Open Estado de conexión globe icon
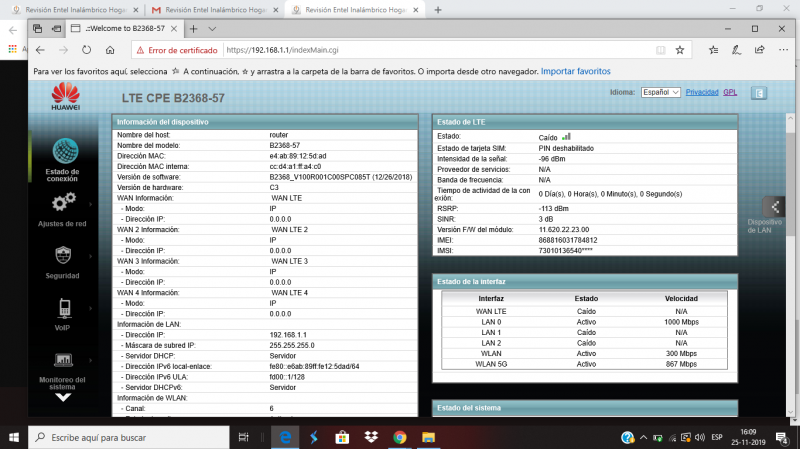Viewport: 800px width, 449px height. coord(66,153)
